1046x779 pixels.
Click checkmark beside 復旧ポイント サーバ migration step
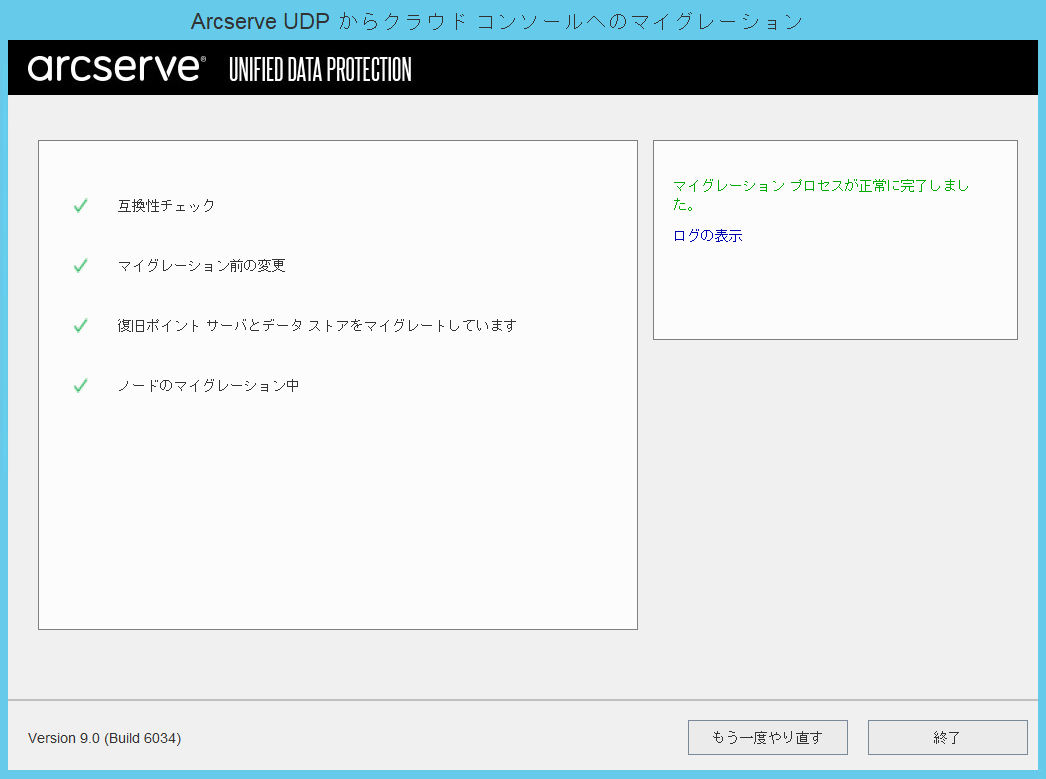tap(81, 325)
